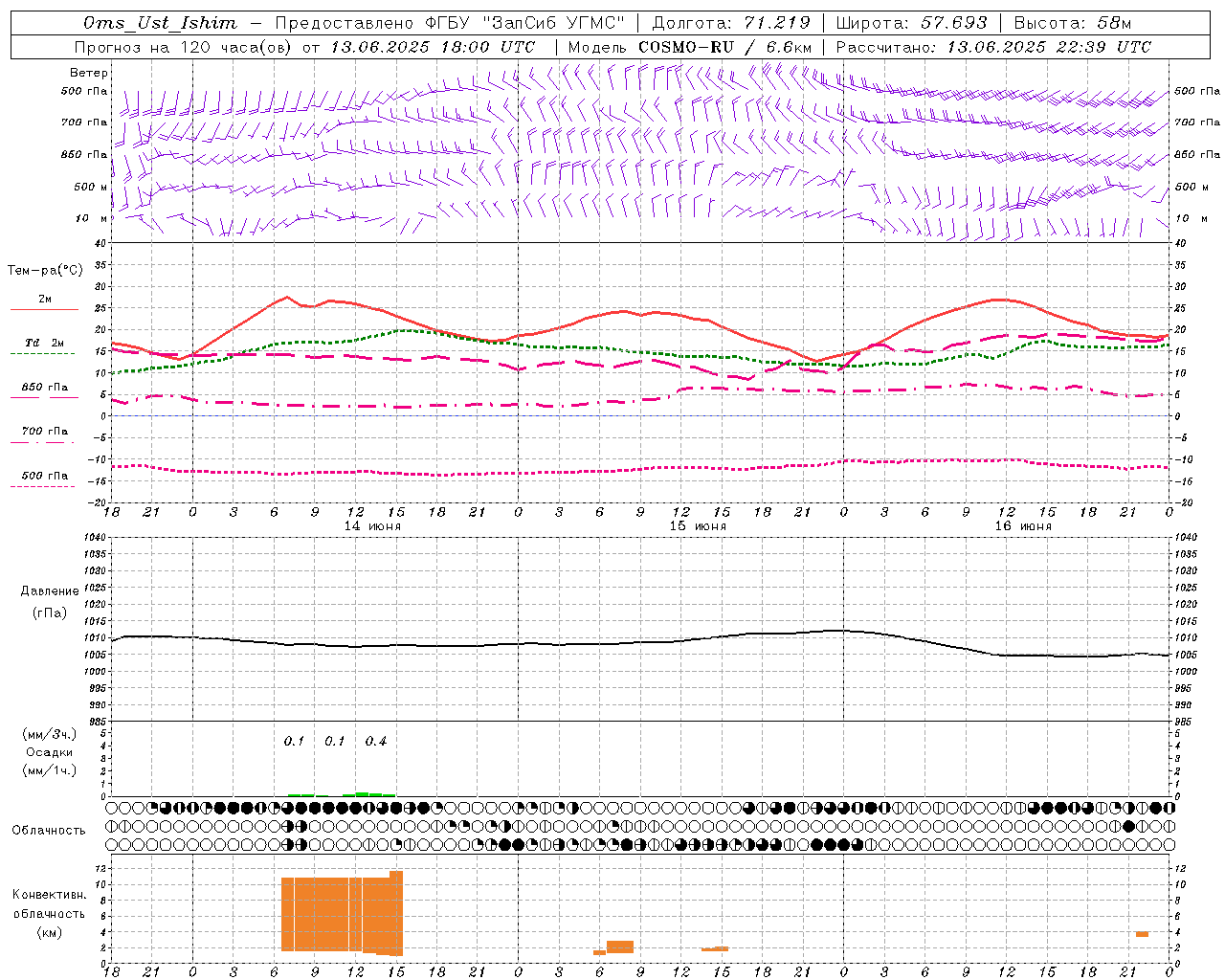Click the 15 июня date label

[x=698, y=526]
